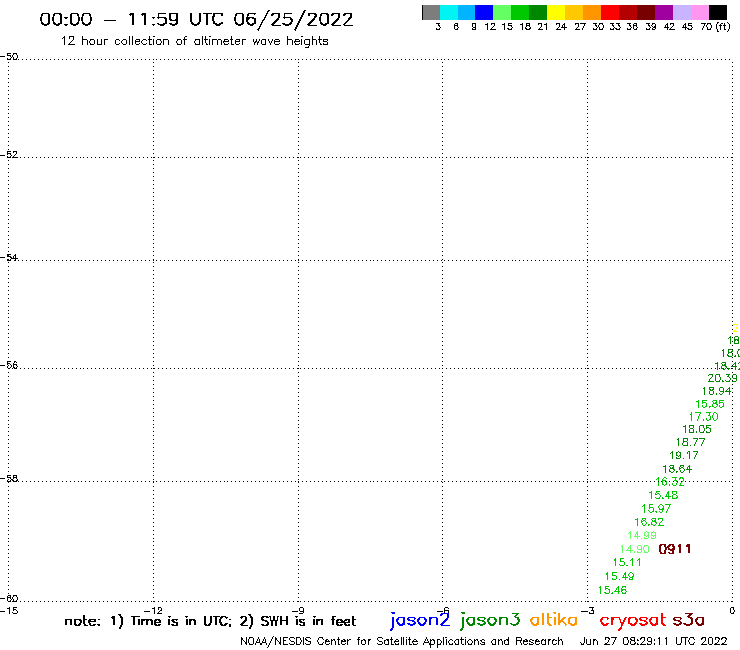Screen dimensions: 740x650
Task: Click the NOAA/NESDIS Center footer text
Action: pos(402,642)
